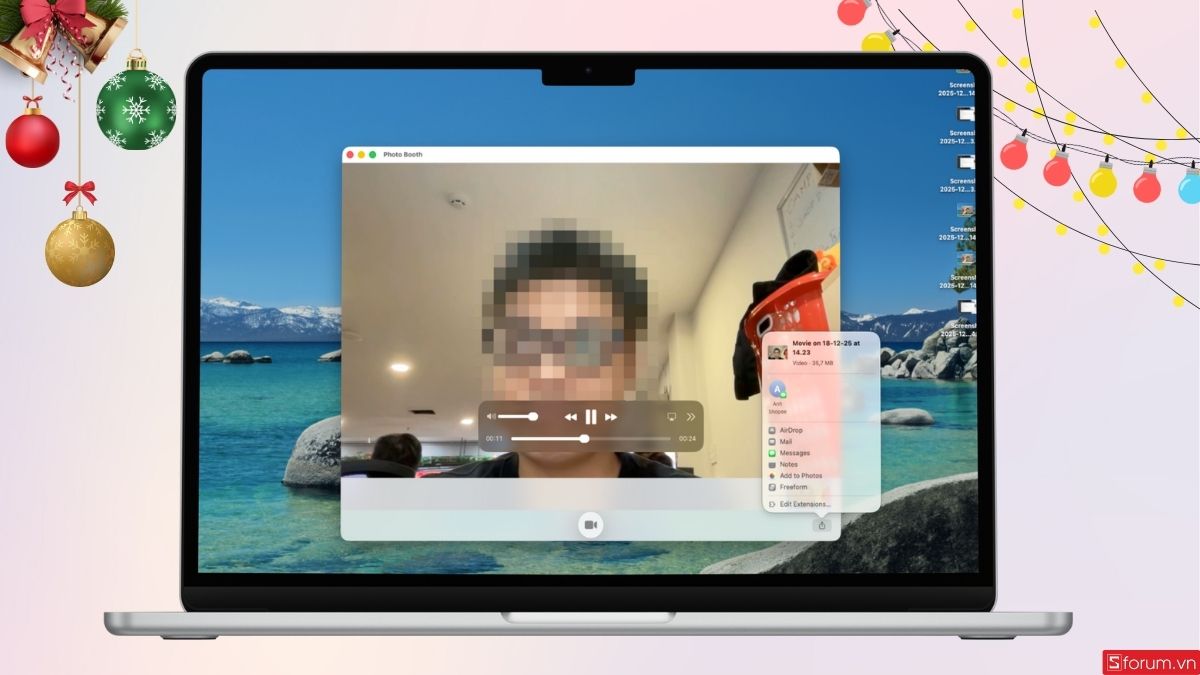Click the Movie on 18-12-25 header
The width and height of the screenshot is (1200, 675).
click(826, 347)
